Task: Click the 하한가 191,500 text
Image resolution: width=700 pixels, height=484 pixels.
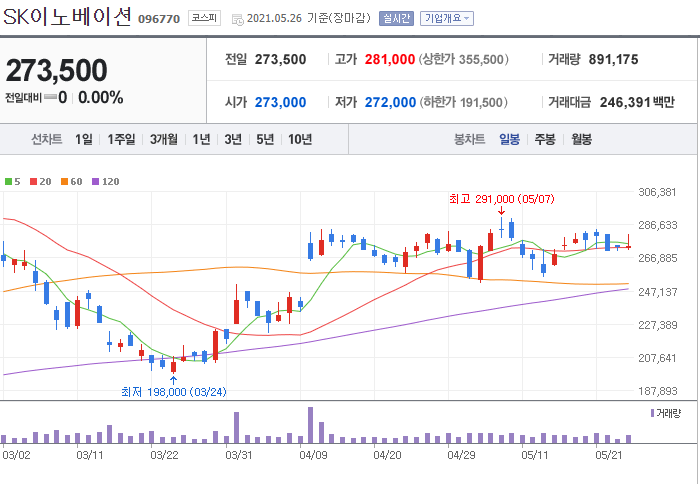Action: 463,102
